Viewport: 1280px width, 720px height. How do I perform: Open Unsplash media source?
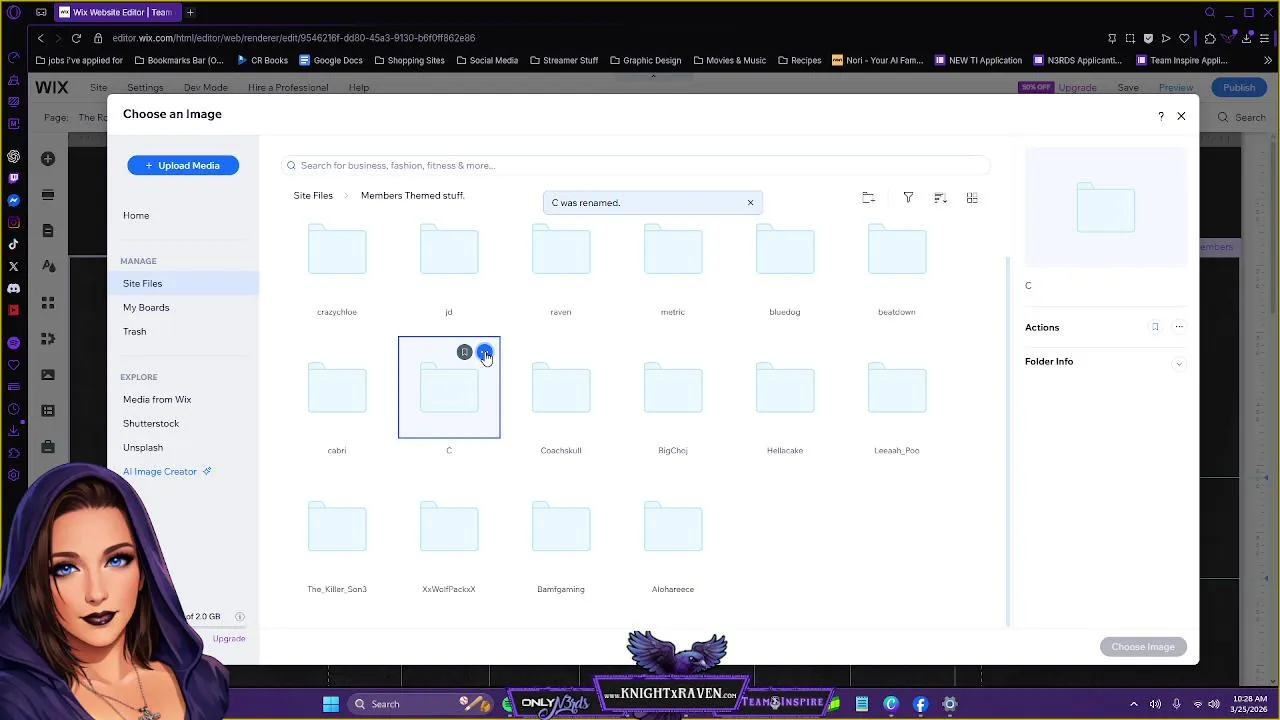click(143, 448)
